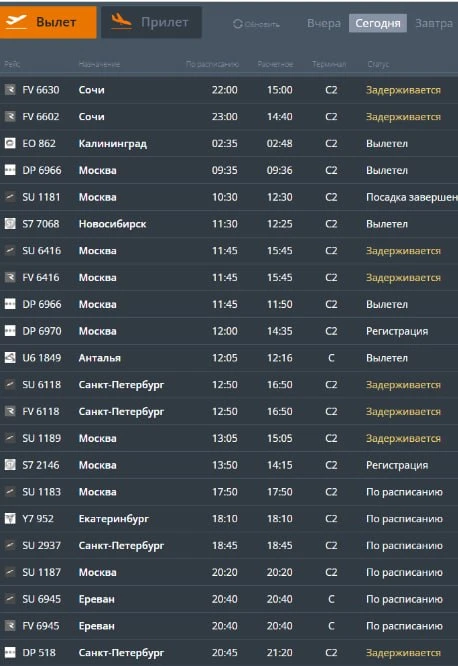Click the Aeroflot icon beside SU 1181
Screen dimensions: 458x666
10,197
